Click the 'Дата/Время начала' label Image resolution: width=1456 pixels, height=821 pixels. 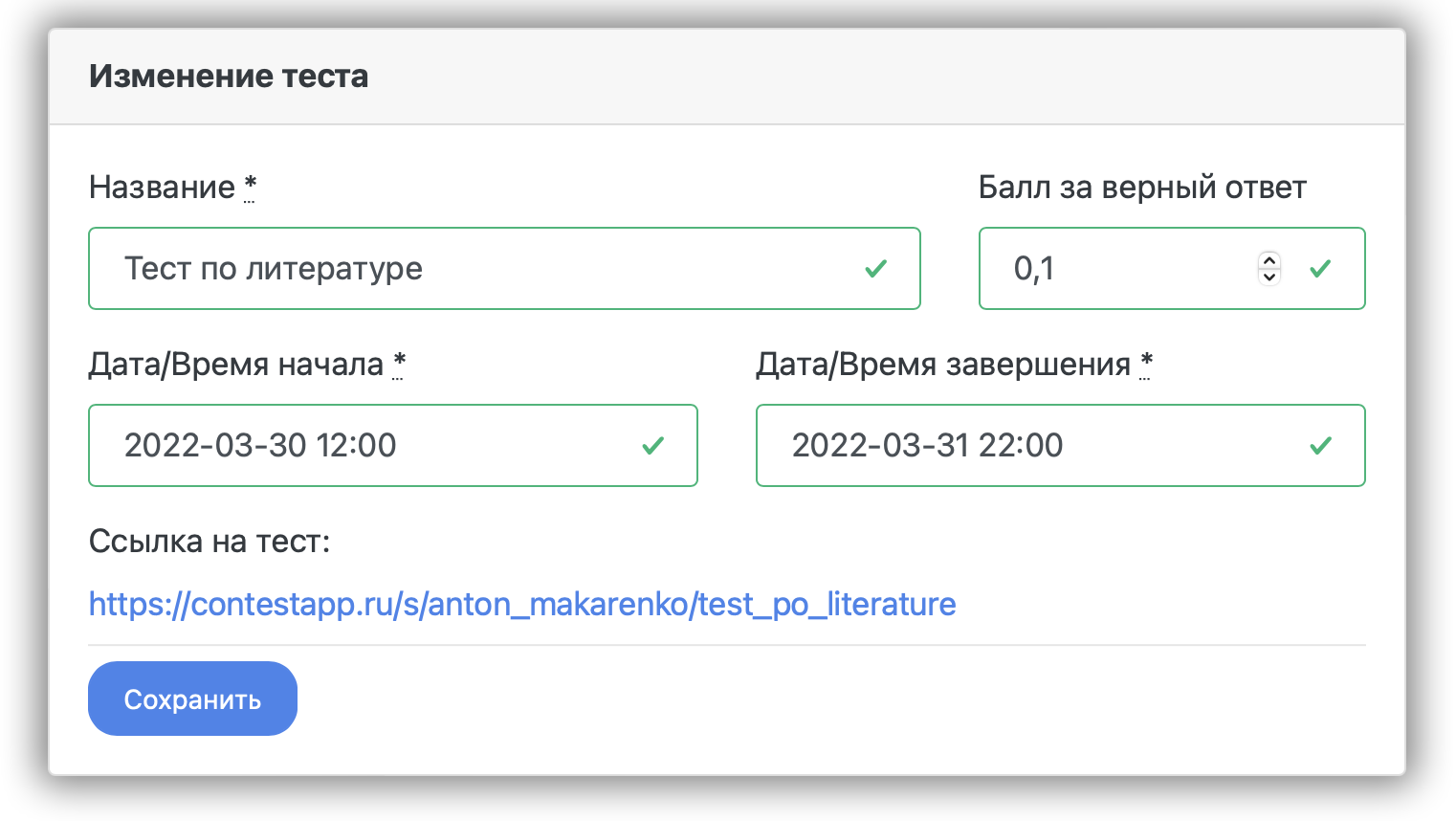[x=236, y=365]
